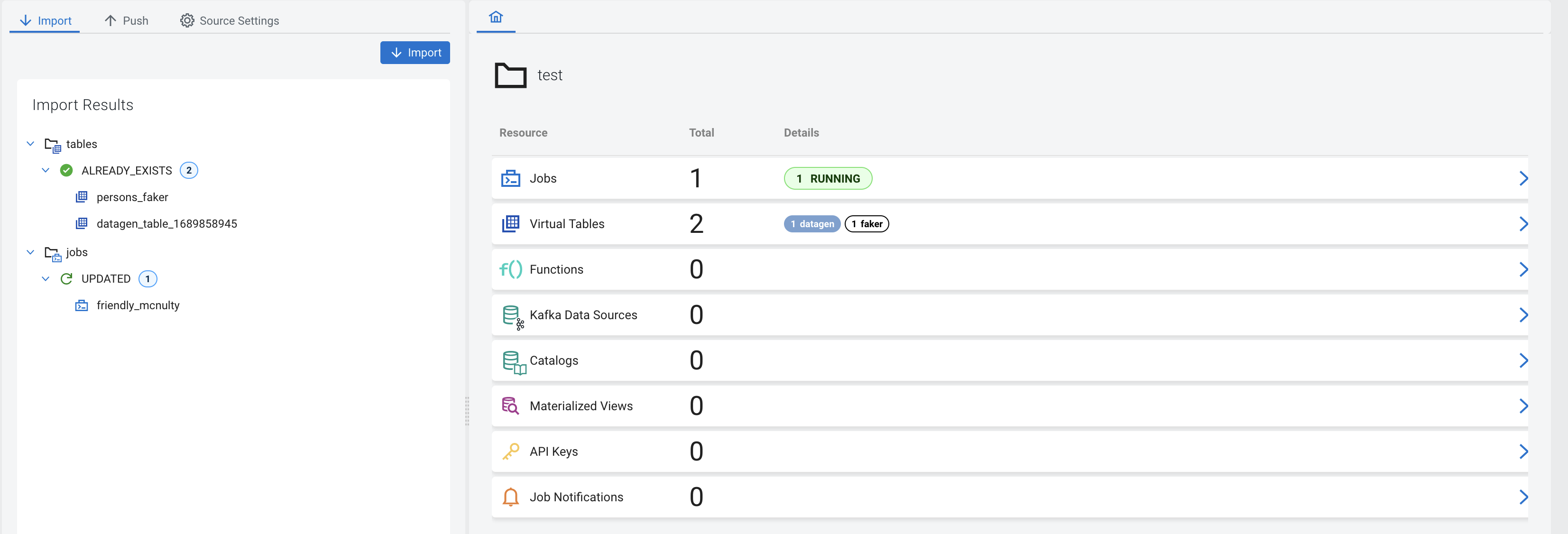1568x534 pixels.
Task: Select the persons_faker table item
Action: pyautogui.click(x=132, y=197)
